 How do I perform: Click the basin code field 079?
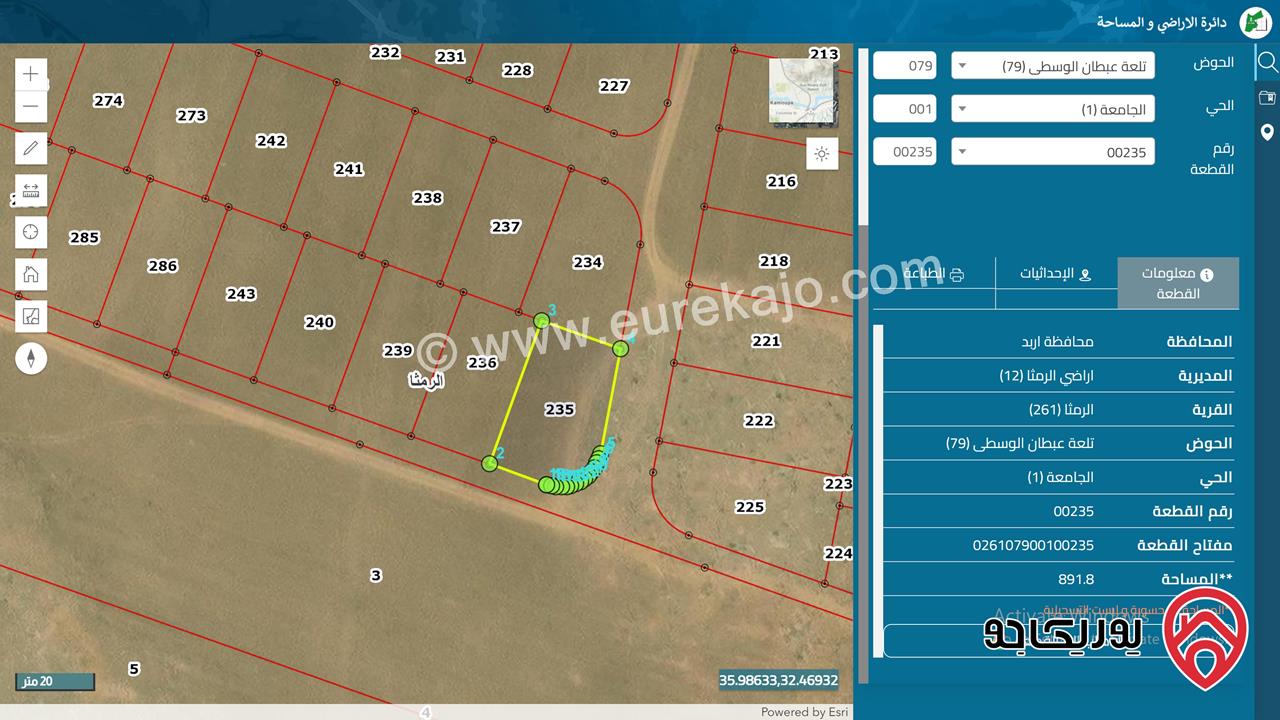(x=905, y=66)
